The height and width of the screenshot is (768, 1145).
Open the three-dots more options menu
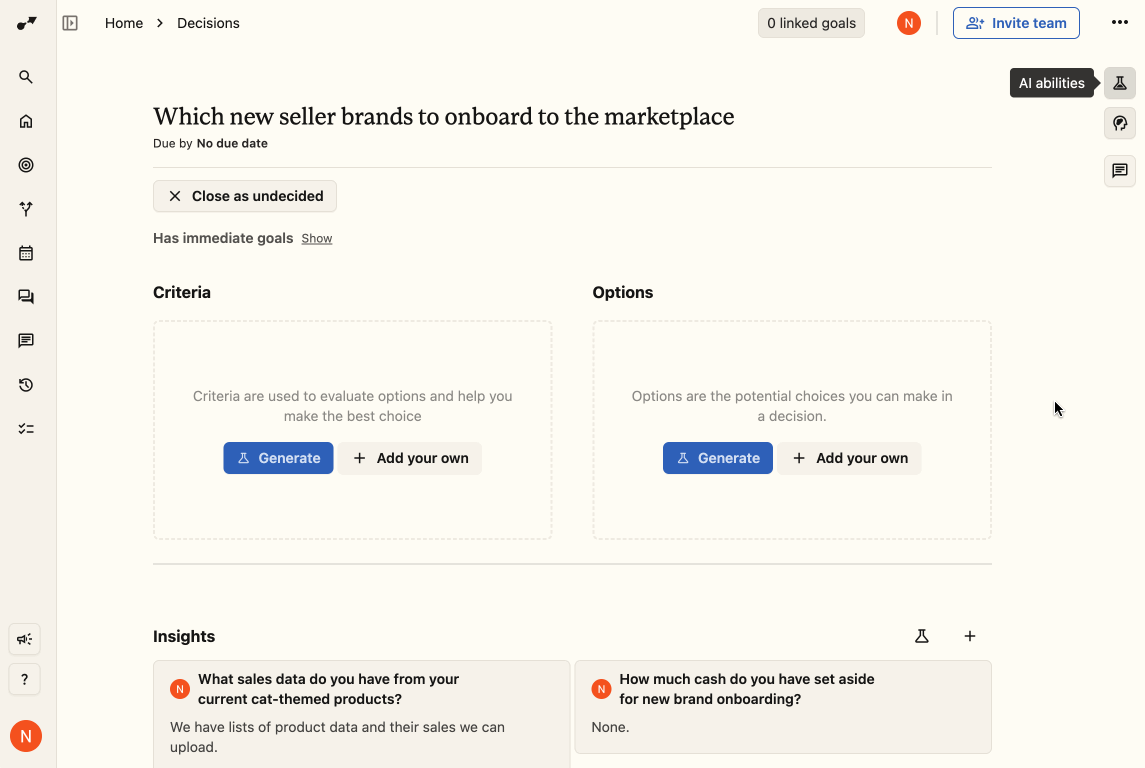click(1119, 23)
